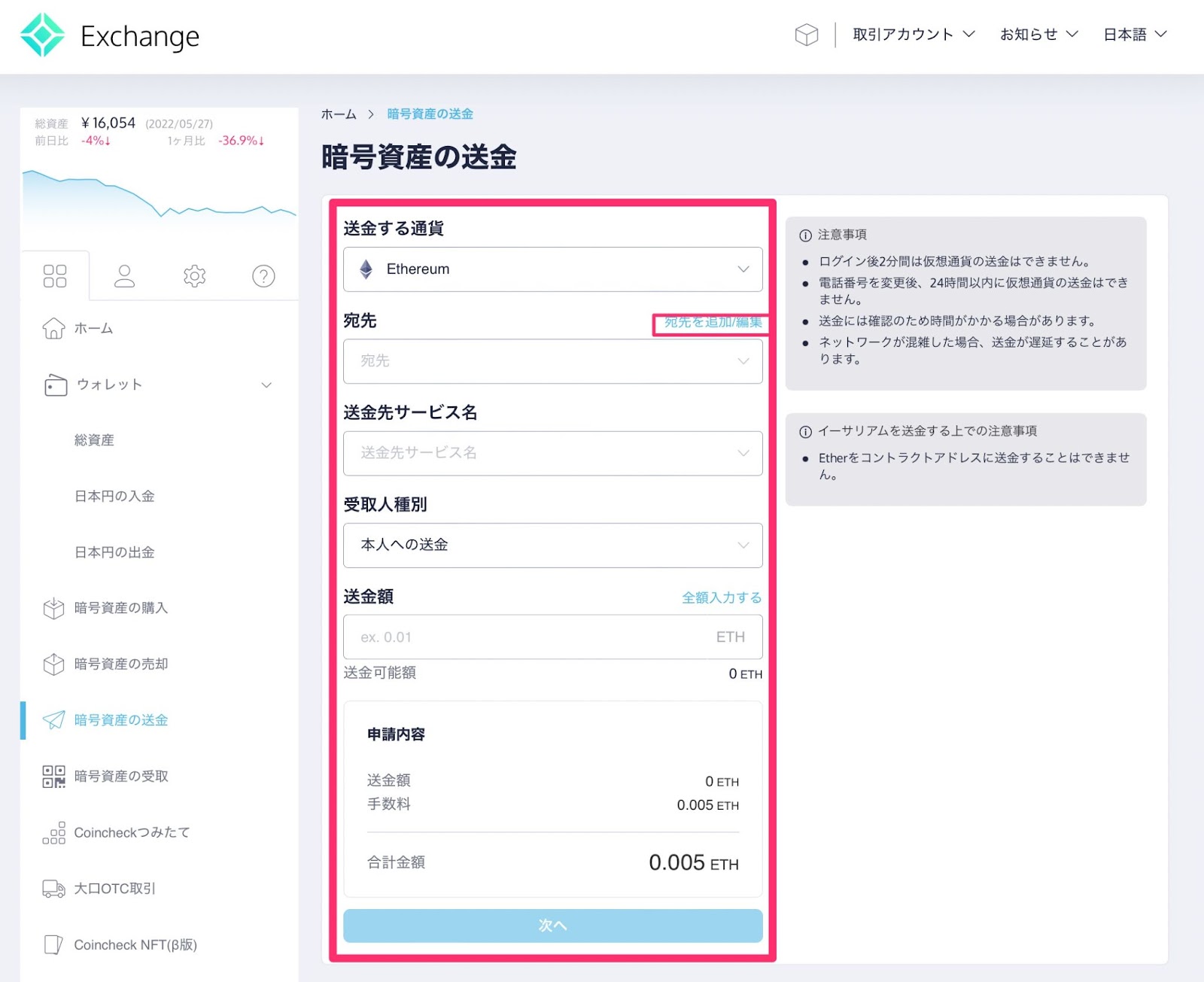Open the 取引アカウント dropdown menu
Screen dimensions: 1204x982
point(914,35)
